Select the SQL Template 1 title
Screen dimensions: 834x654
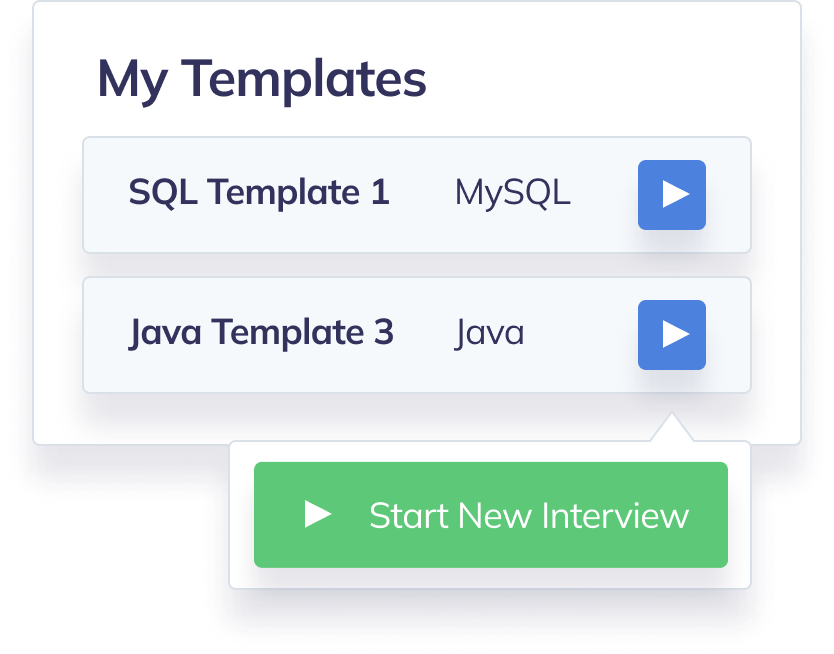pos(258,192)
